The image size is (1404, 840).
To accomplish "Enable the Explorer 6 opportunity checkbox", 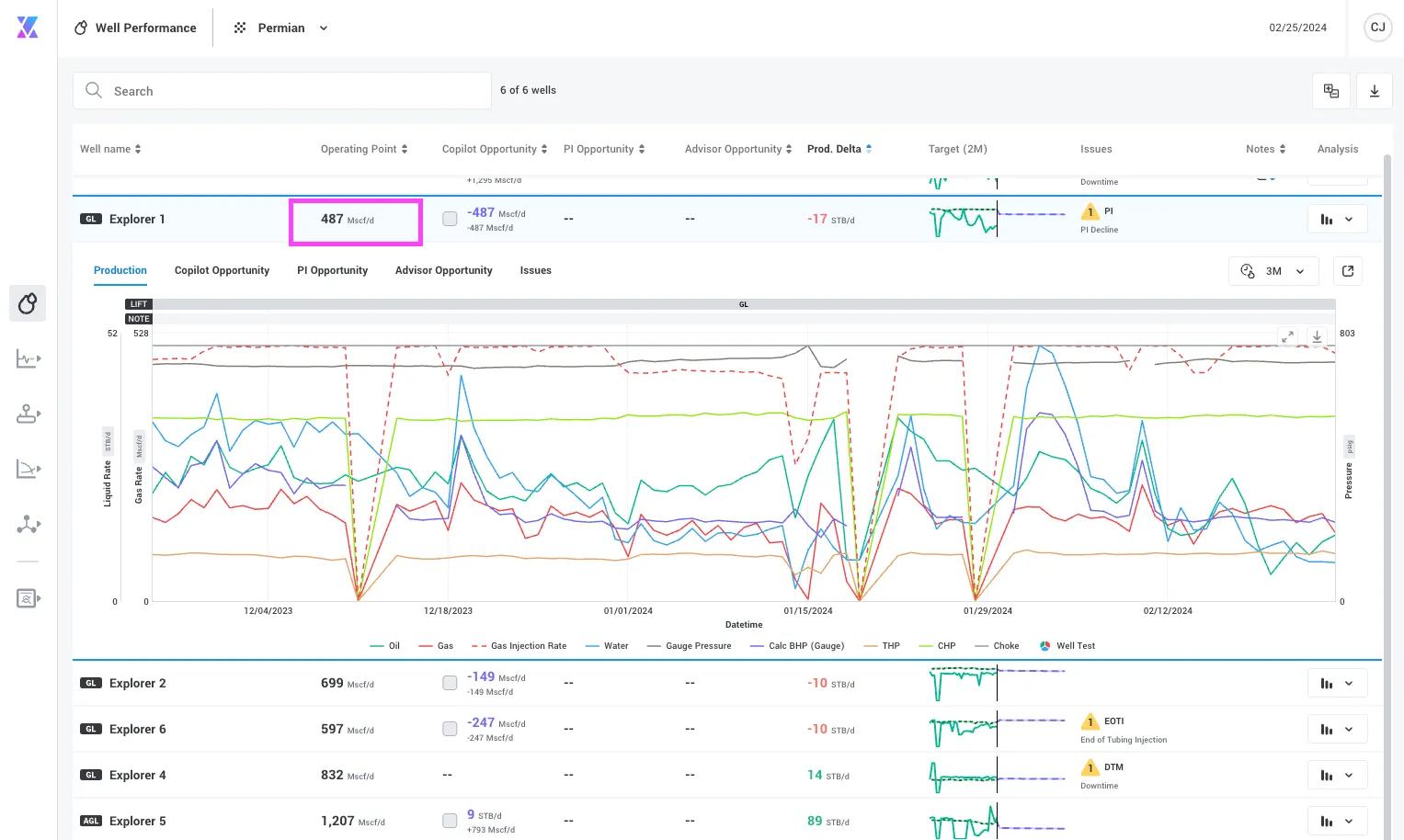I will (x=450, y=729).
